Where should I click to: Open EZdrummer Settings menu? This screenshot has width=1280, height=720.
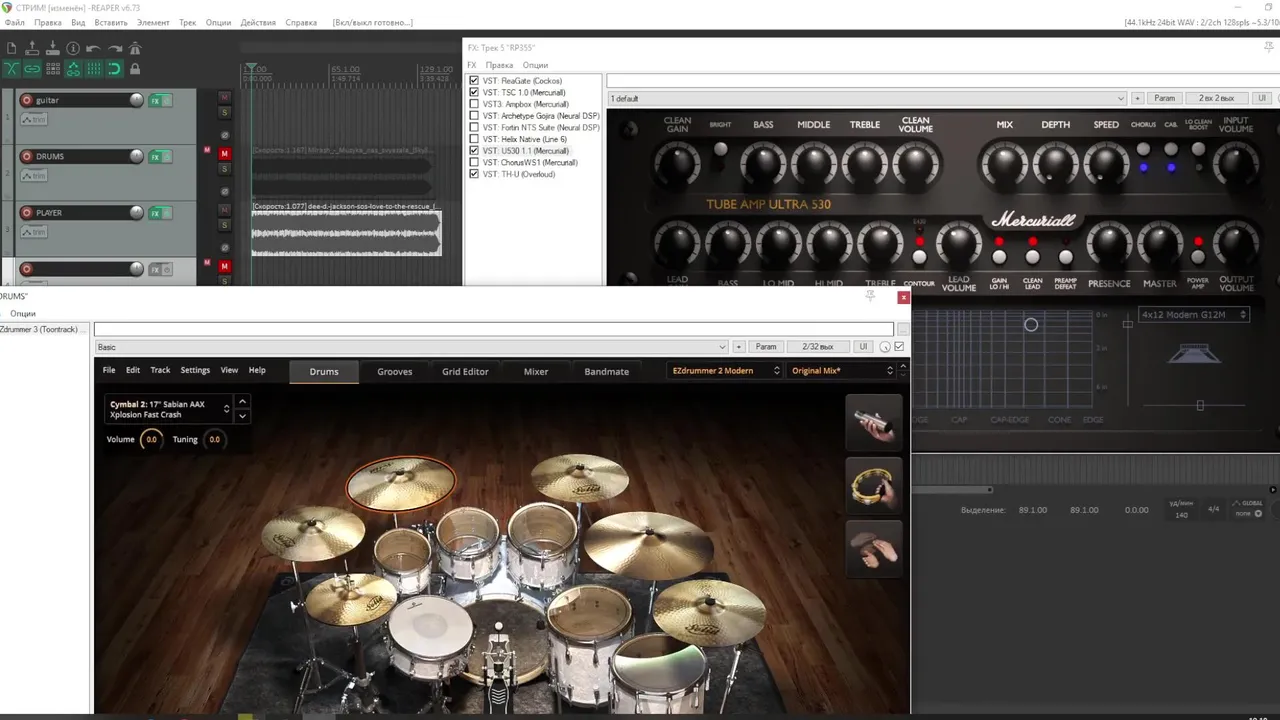coord(195,370)
